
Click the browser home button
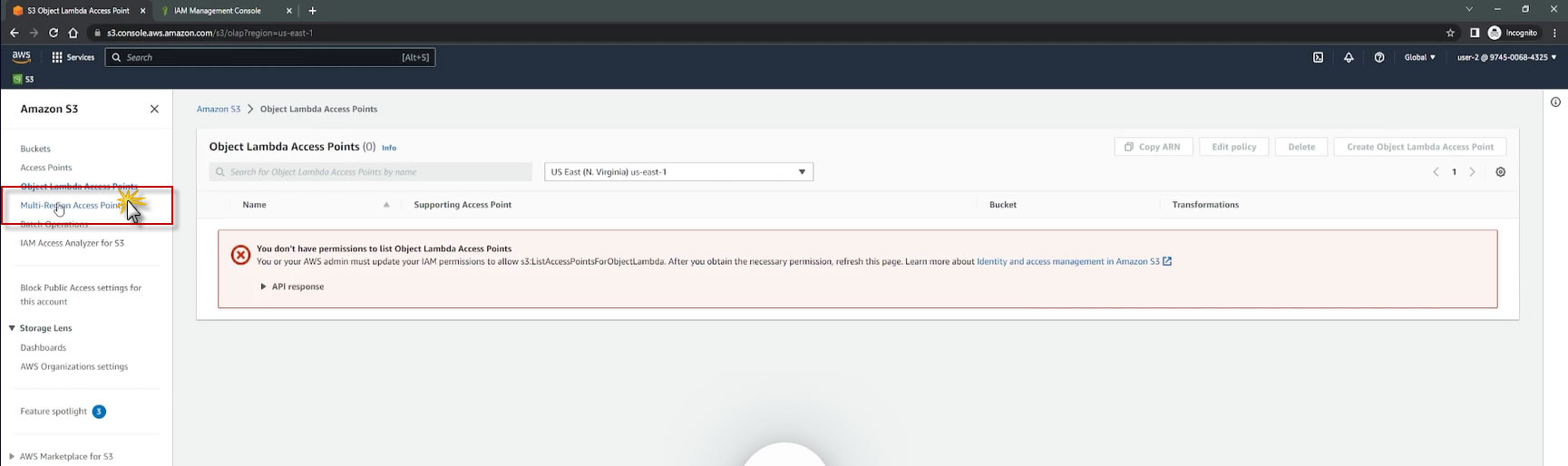point(73,33)
